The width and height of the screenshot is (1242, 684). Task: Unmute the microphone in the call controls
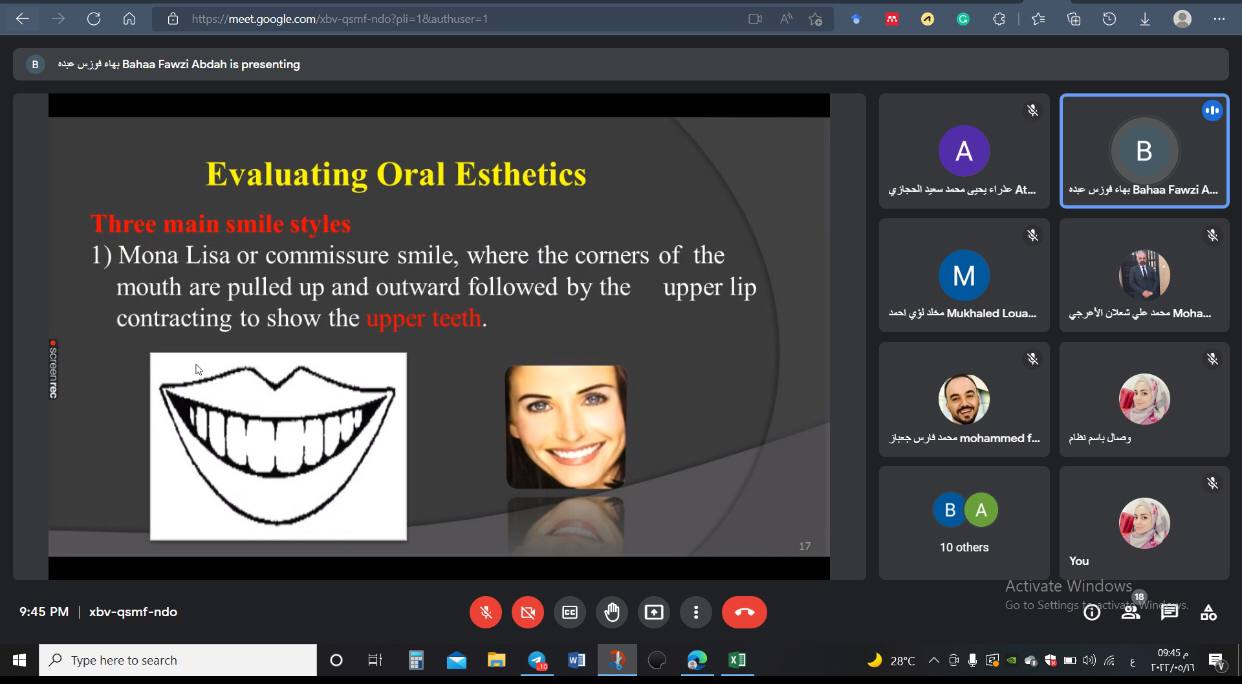point(486,612)
